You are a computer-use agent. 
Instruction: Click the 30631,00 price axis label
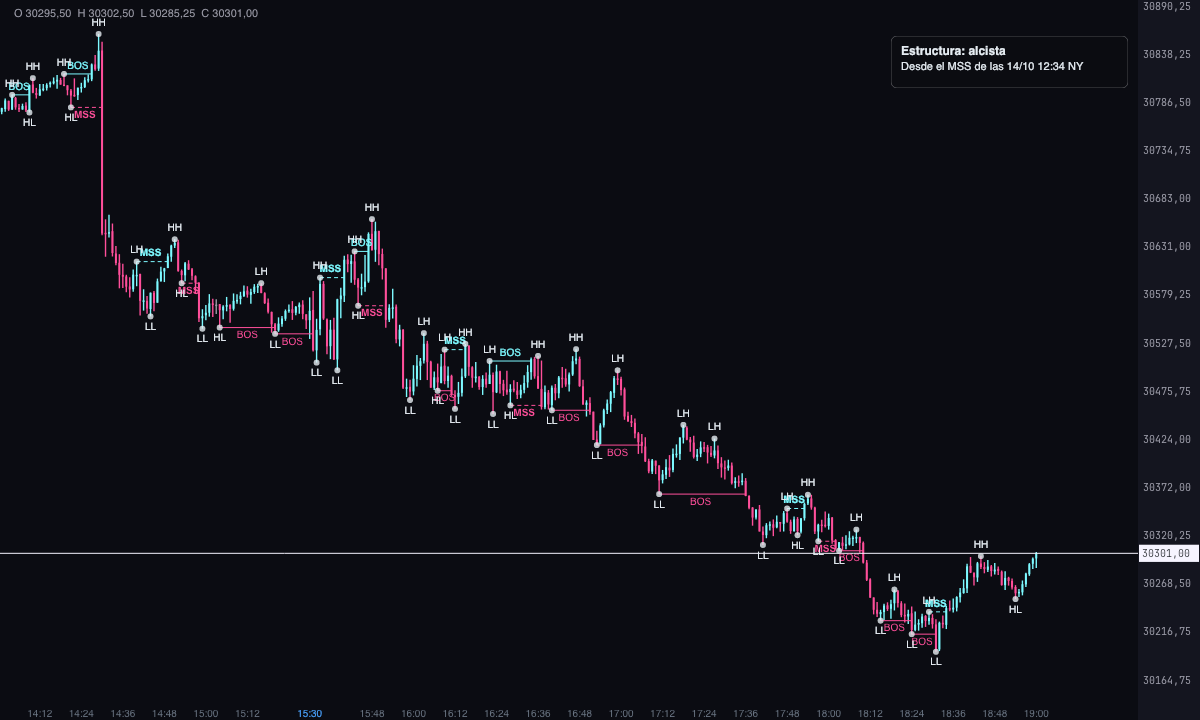pyautogui.click(x=1167, y=246)
